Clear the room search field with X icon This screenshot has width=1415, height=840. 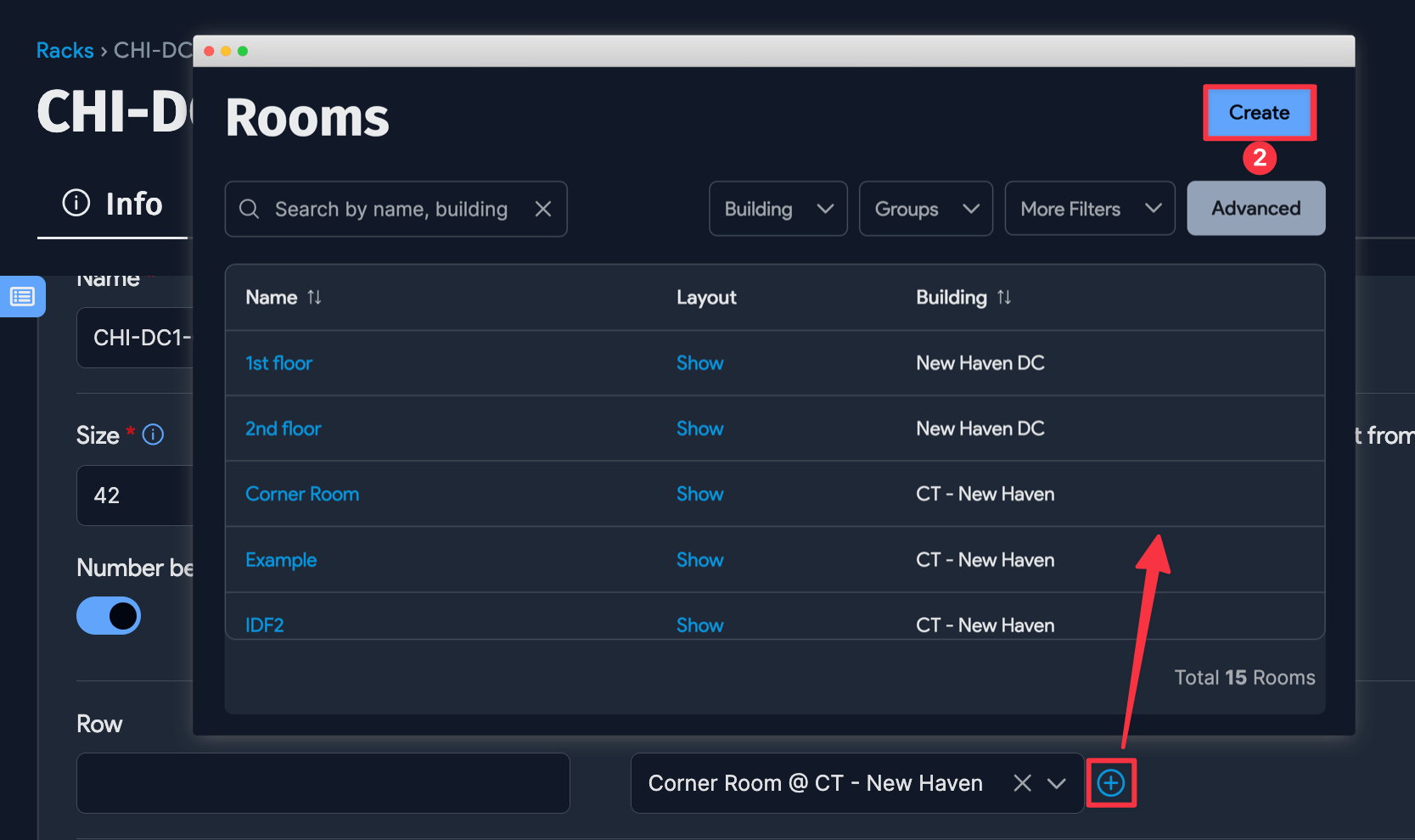(x=543, y=209)
